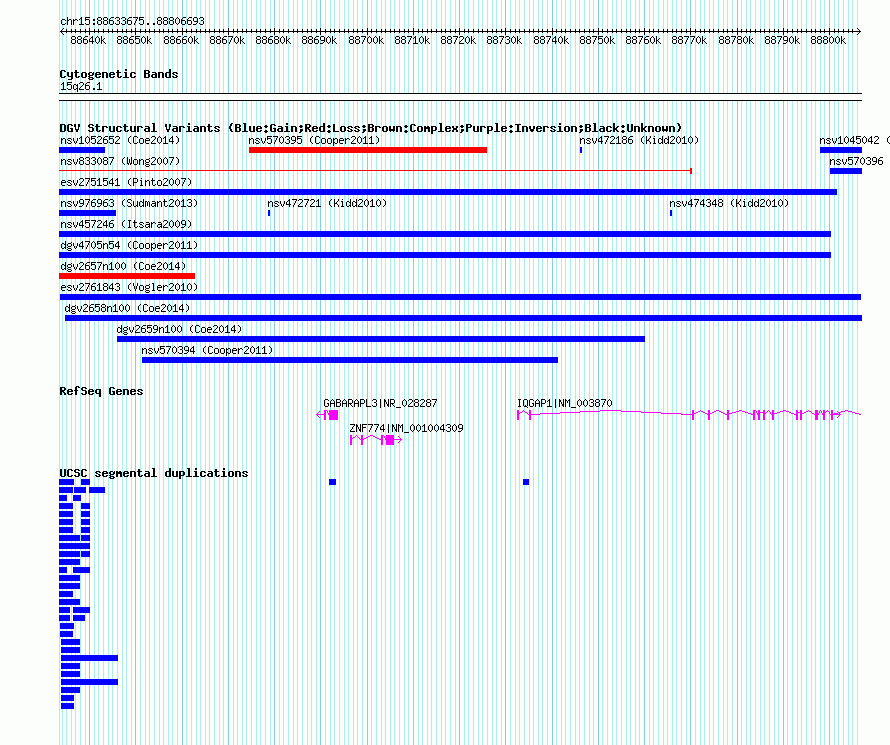This screenshot has width=890, height=745.
Task: Click the GABARAPL3 gene exon glyph
Action: (333, 415)
